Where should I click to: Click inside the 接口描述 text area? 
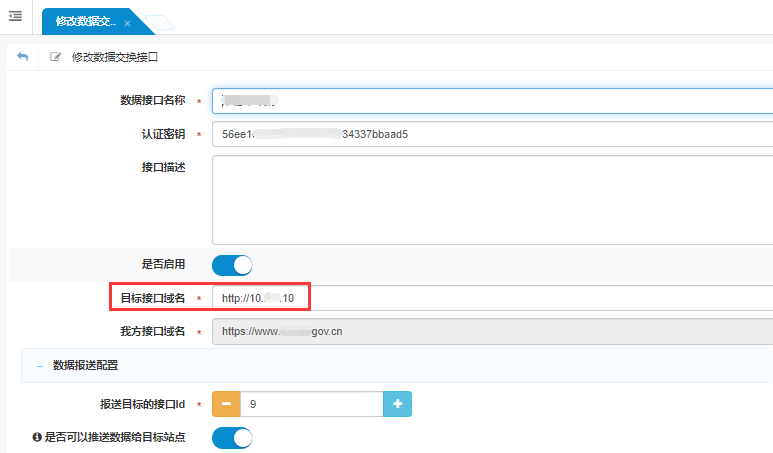pos(492,200)
